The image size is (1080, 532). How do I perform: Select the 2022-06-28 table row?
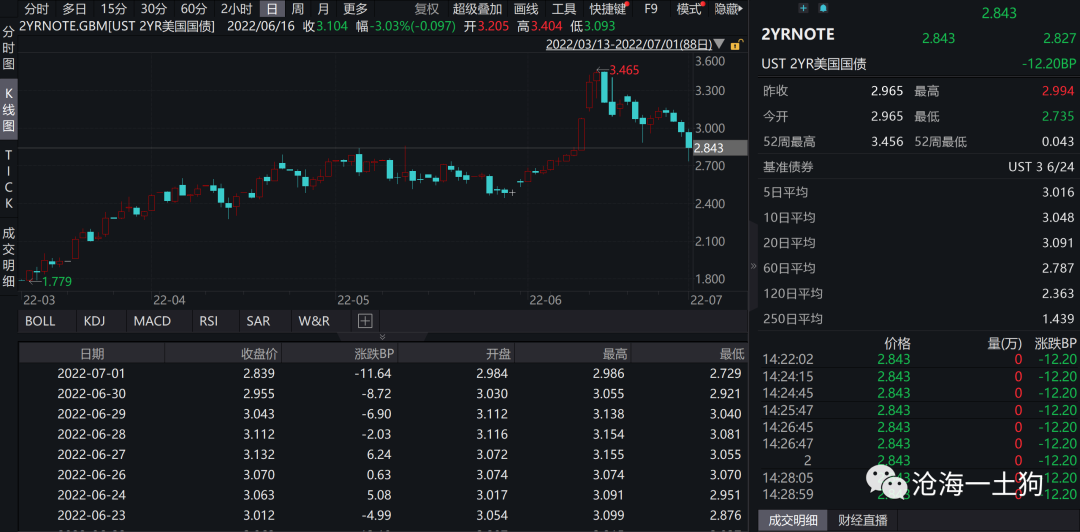coord(384,434)
